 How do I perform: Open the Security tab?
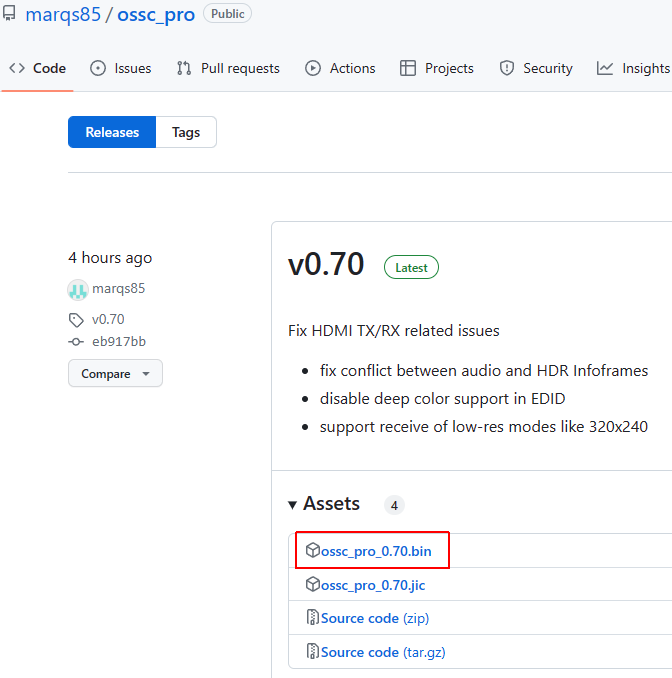[536, 68]
